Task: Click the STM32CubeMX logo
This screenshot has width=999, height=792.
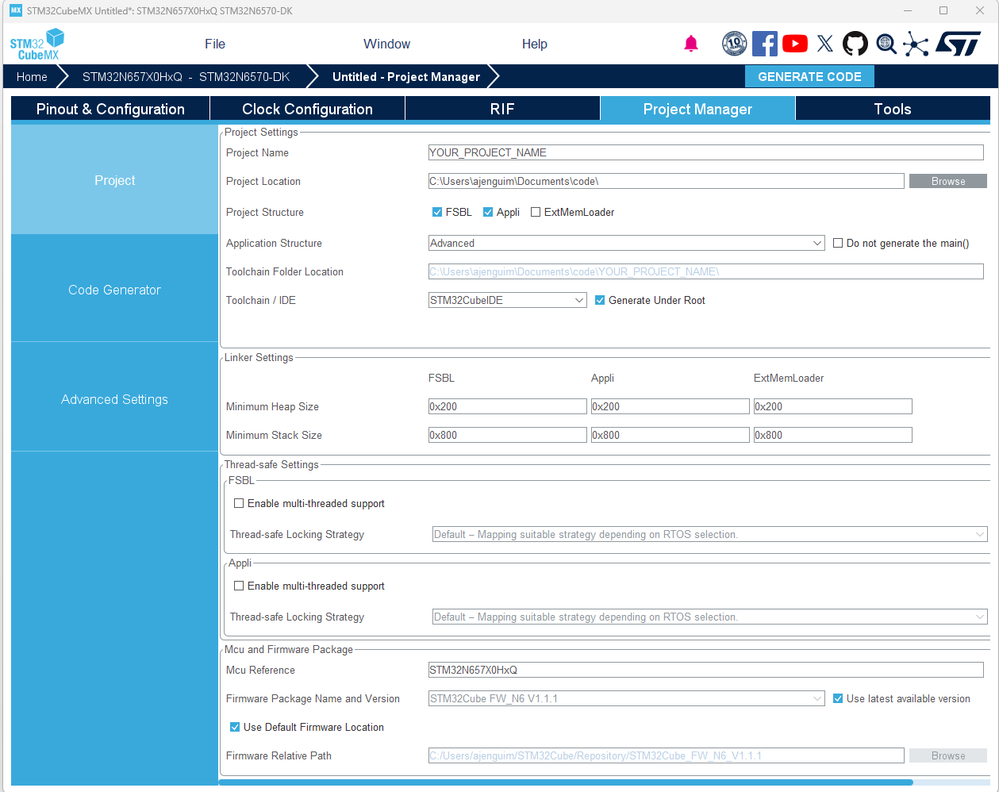Action: tap(37, 44)
